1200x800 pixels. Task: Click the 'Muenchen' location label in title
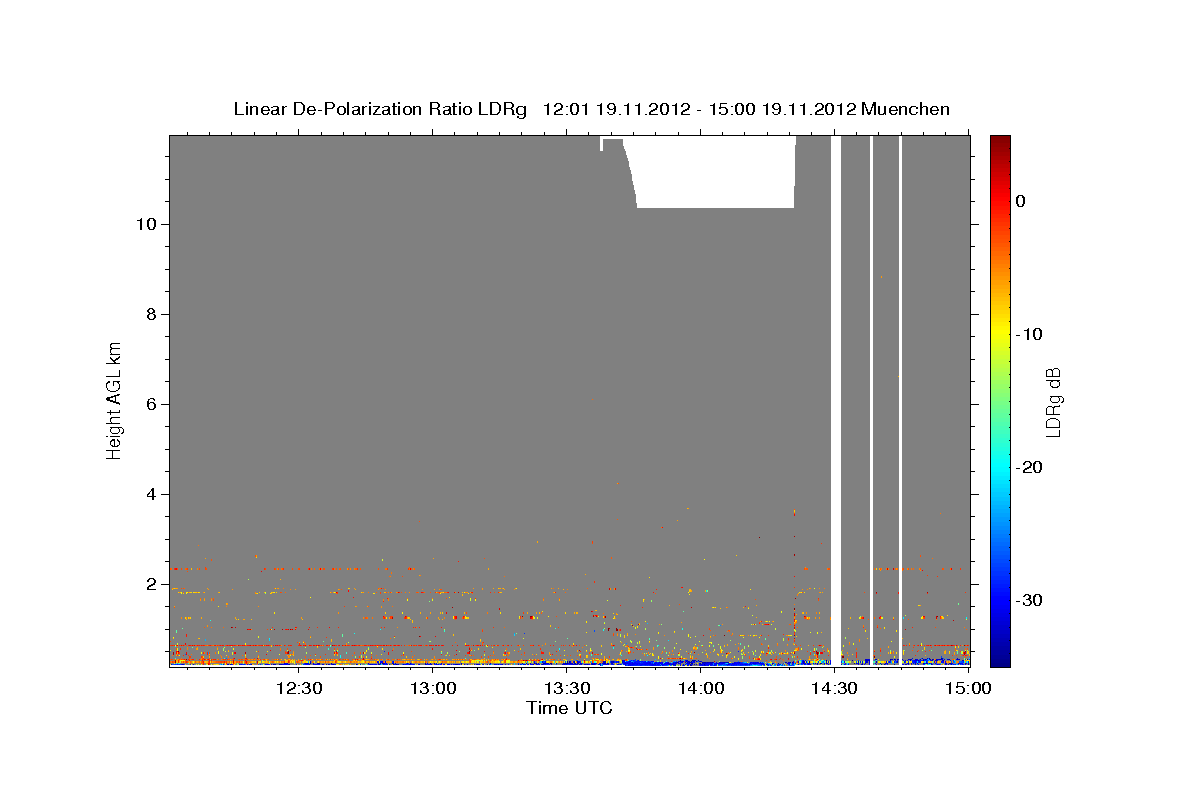(905, 109)
